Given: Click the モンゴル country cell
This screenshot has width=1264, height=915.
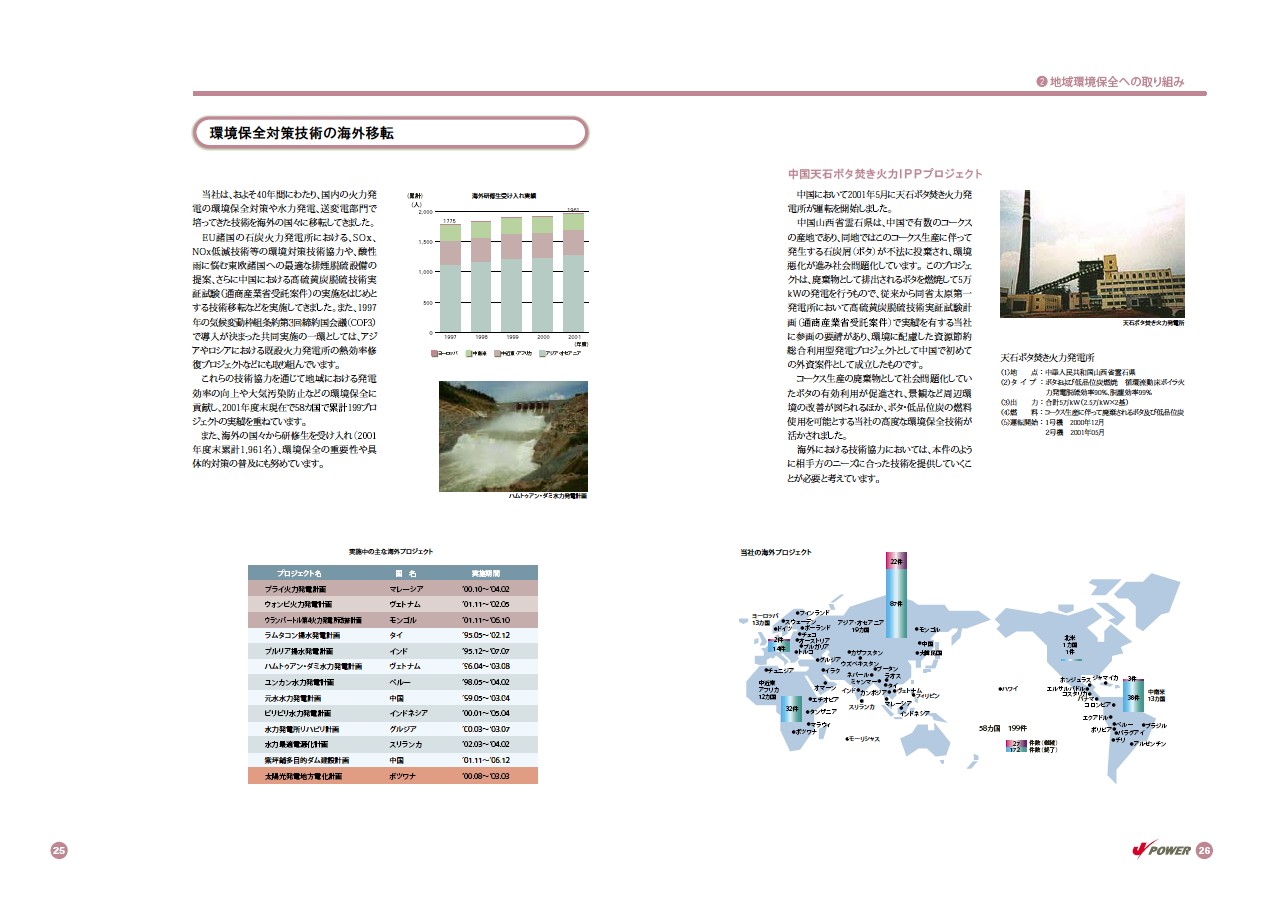Looking at the screenshot, I should click(x=402, y=620).
